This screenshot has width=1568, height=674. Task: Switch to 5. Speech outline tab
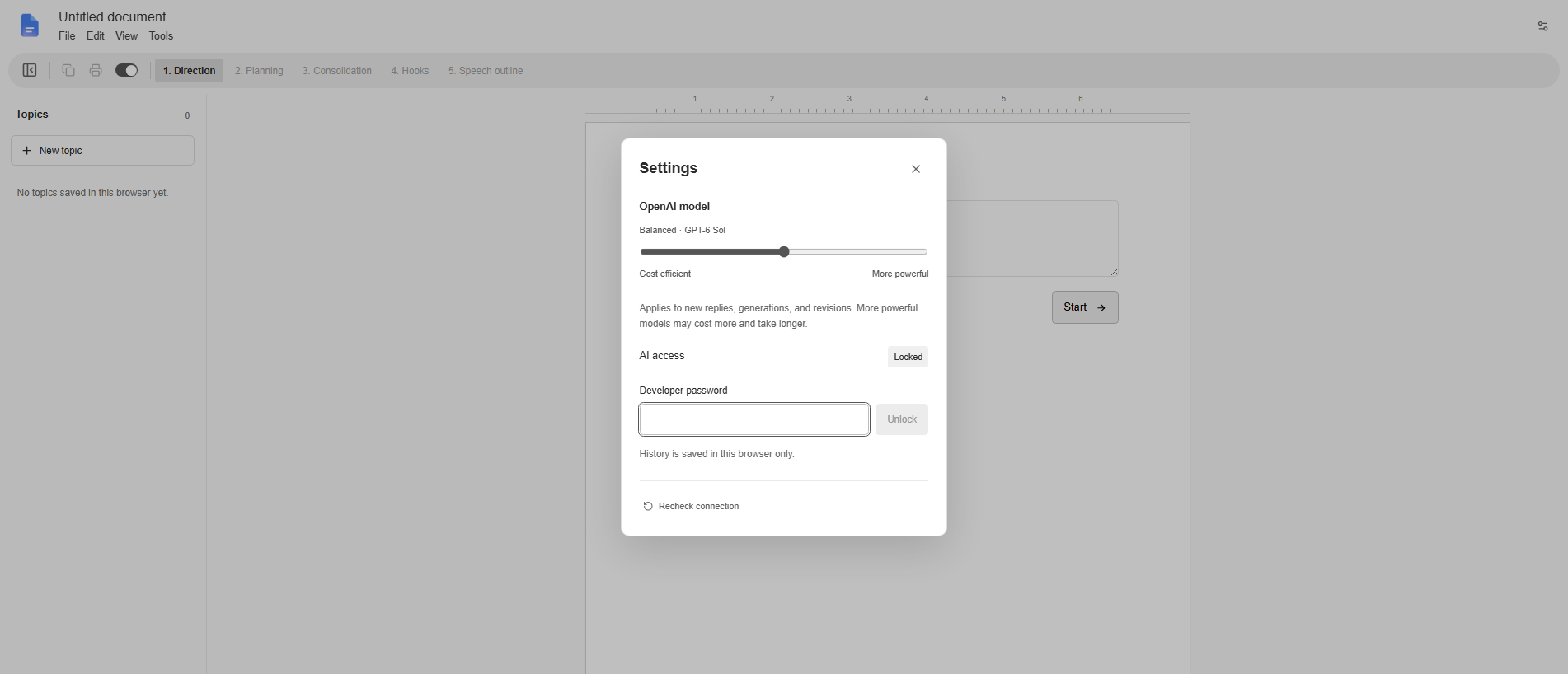pyautogui.click(x=486, y=71)
